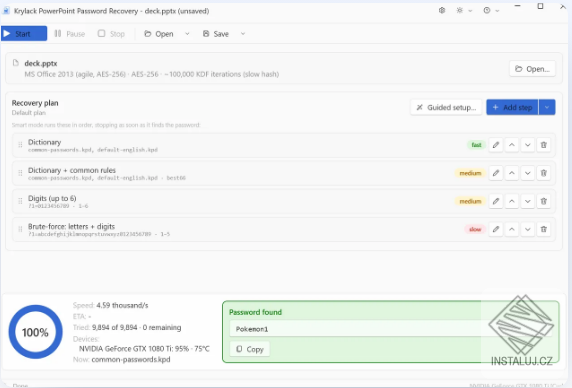Move Brute-force letters + digits step up
The width and height of the screenshot is (572, 388).
click(x=512, y=229)
